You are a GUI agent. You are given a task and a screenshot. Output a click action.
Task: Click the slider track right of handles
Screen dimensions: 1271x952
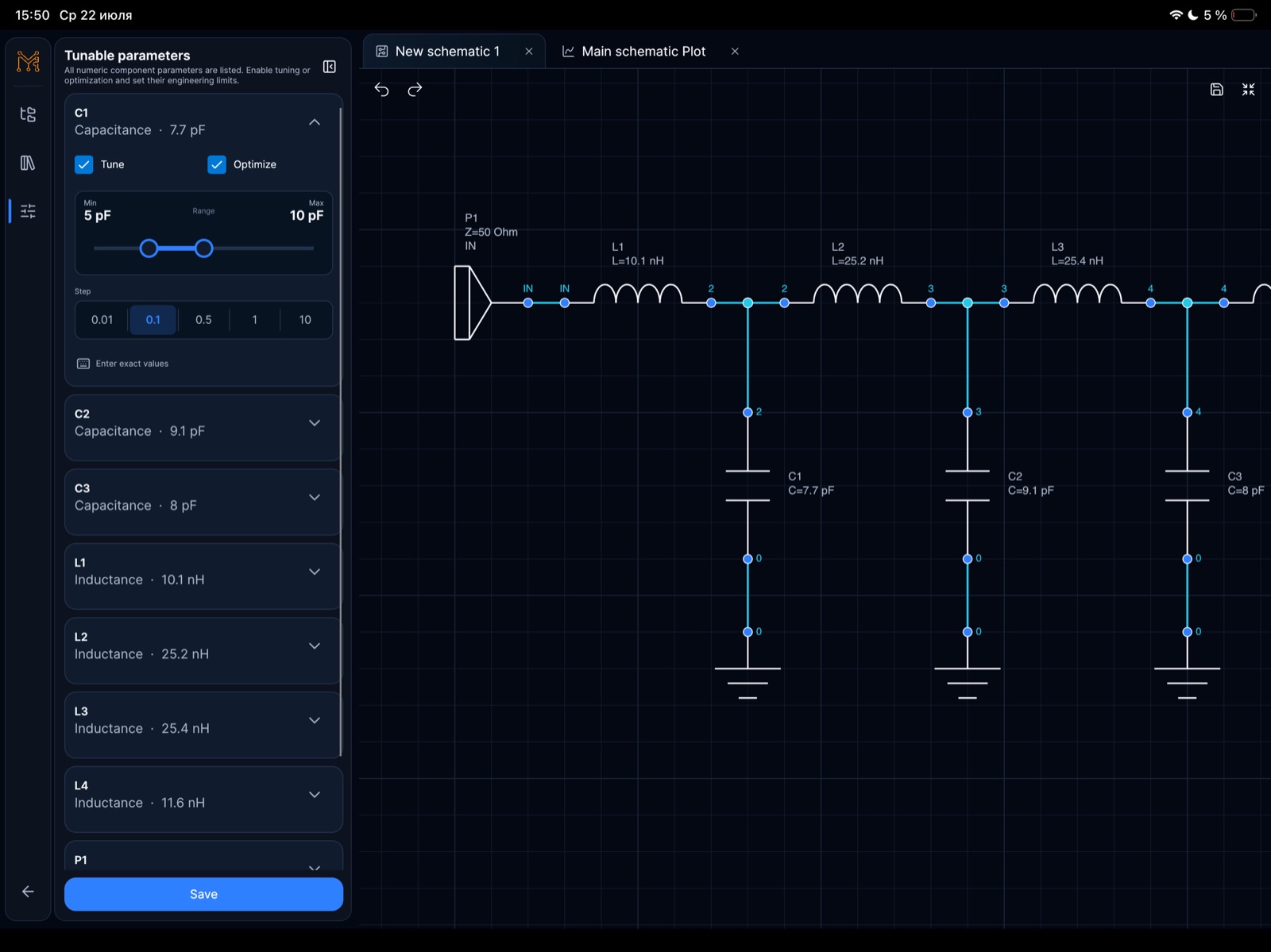point(264,249)
